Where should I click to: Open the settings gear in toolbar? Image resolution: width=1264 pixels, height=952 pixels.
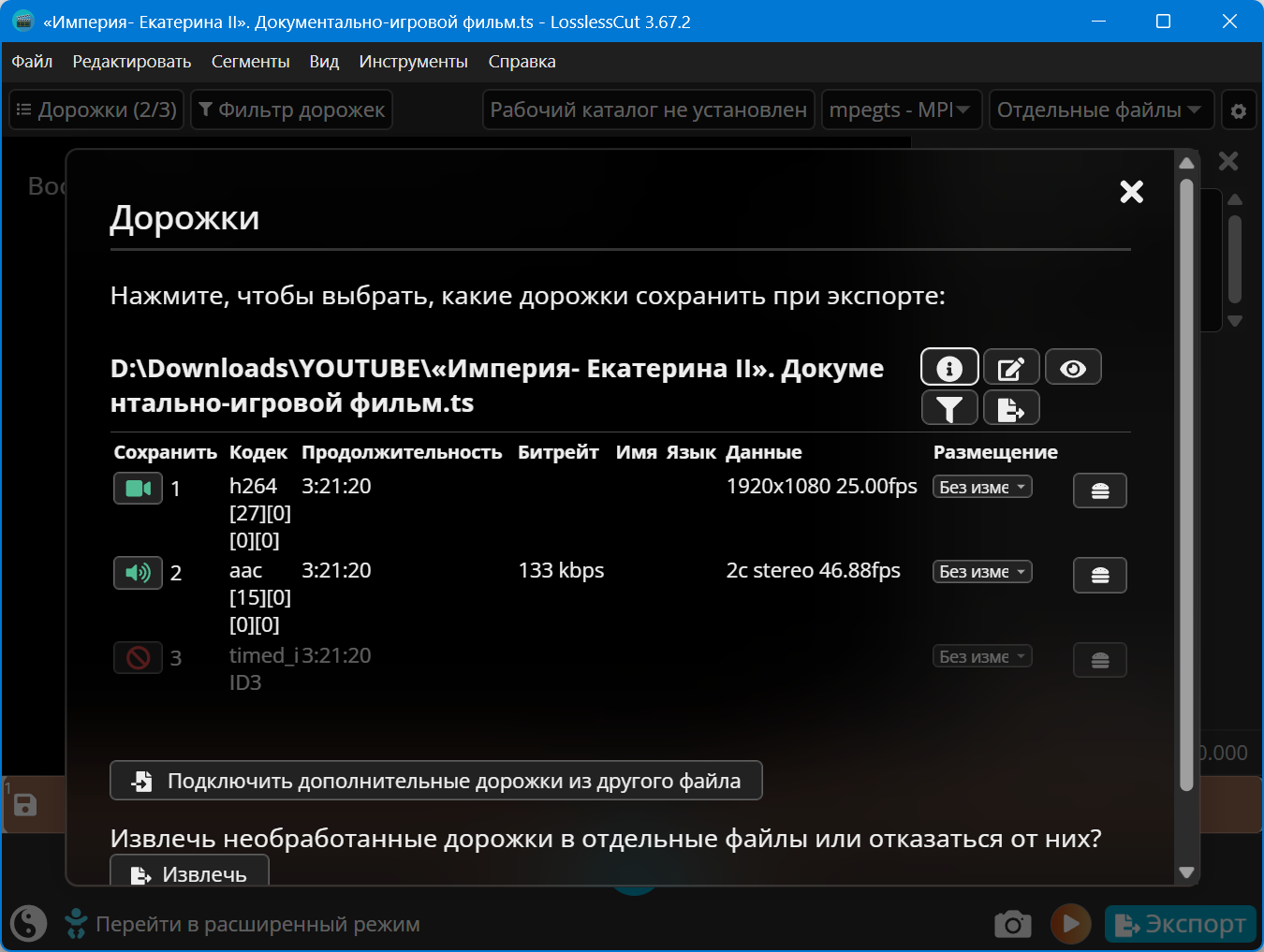pos(1239,110)
